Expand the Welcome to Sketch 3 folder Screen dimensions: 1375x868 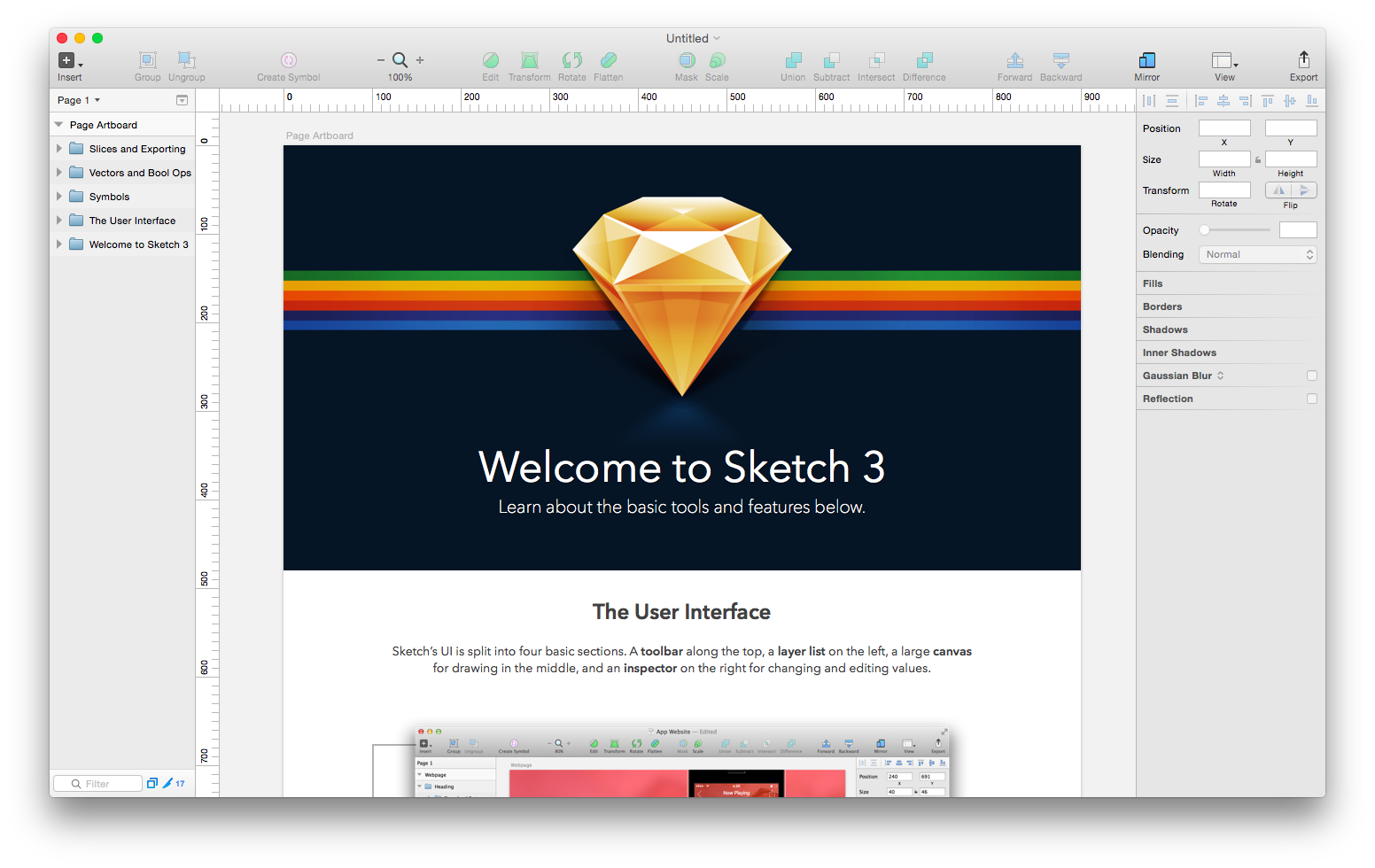point(59,244)
